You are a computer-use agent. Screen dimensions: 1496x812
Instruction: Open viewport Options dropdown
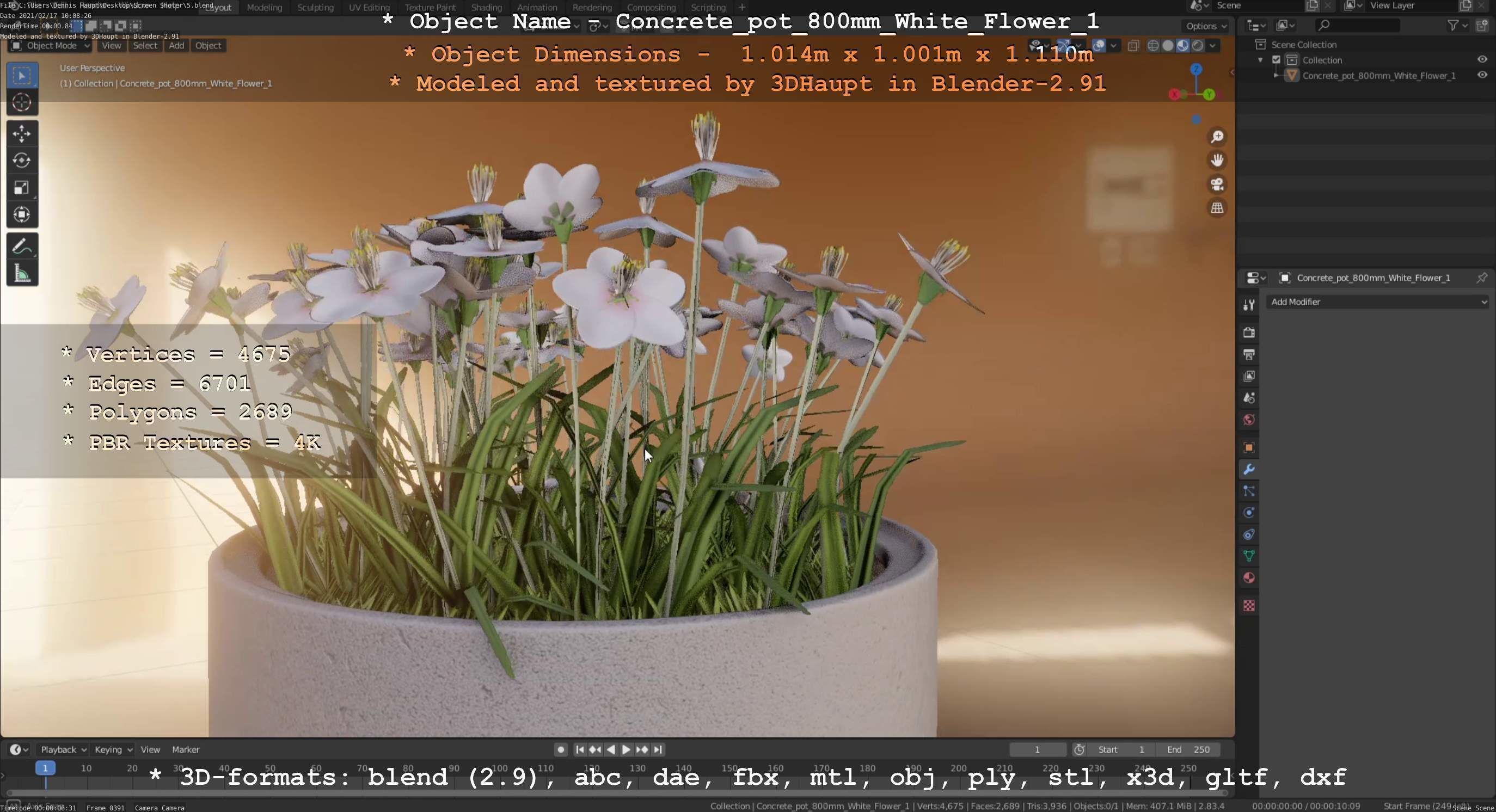tap(1206, 26)
